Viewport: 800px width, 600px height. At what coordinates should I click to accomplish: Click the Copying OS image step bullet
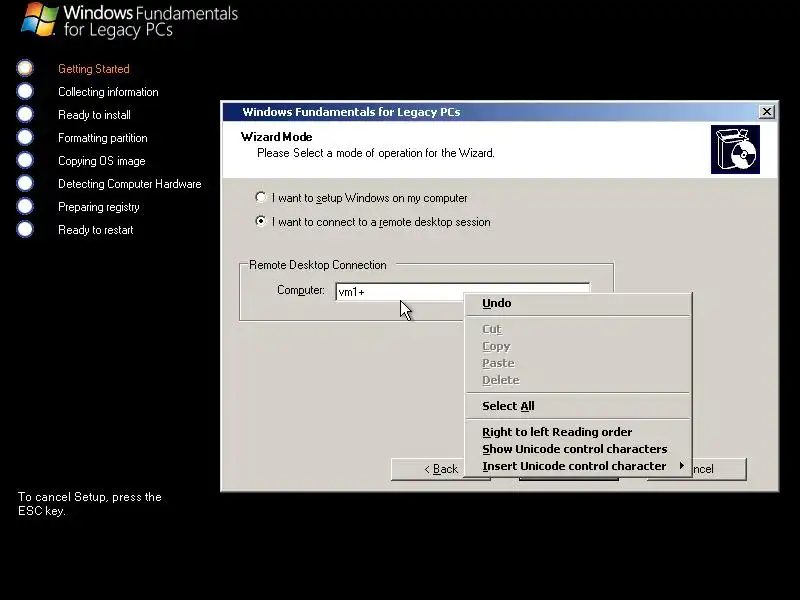click(25, 160)
